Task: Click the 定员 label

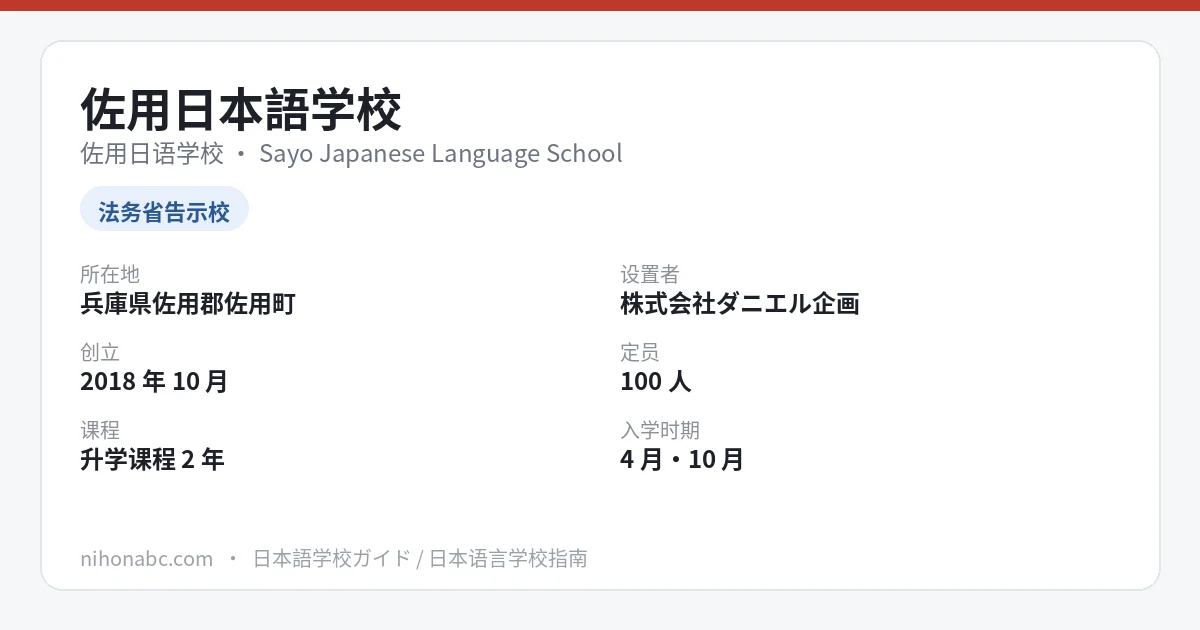Action: (x=640, y=352)
